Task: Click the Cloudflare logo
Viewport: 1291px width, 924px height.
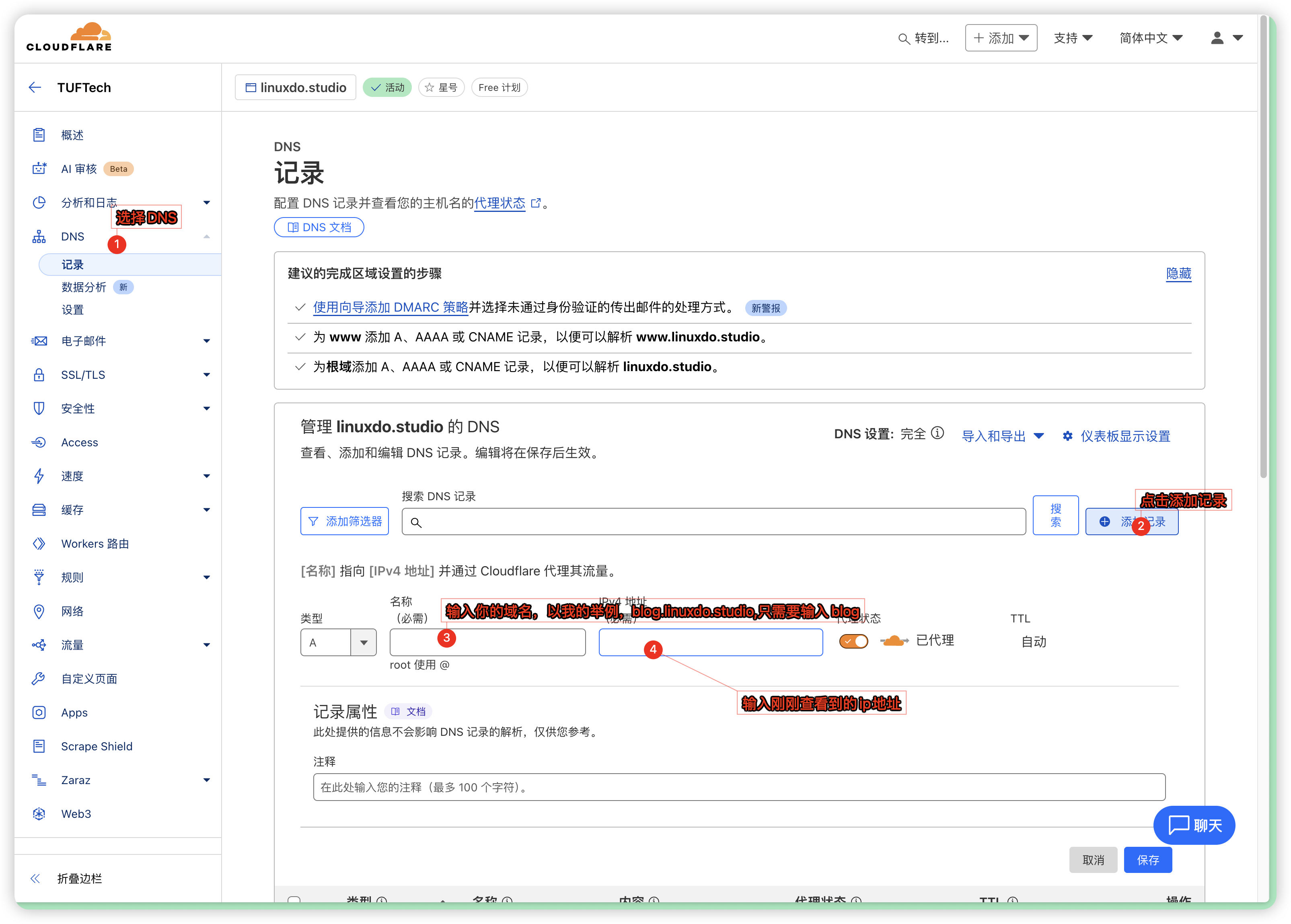Action: point(69,37)
